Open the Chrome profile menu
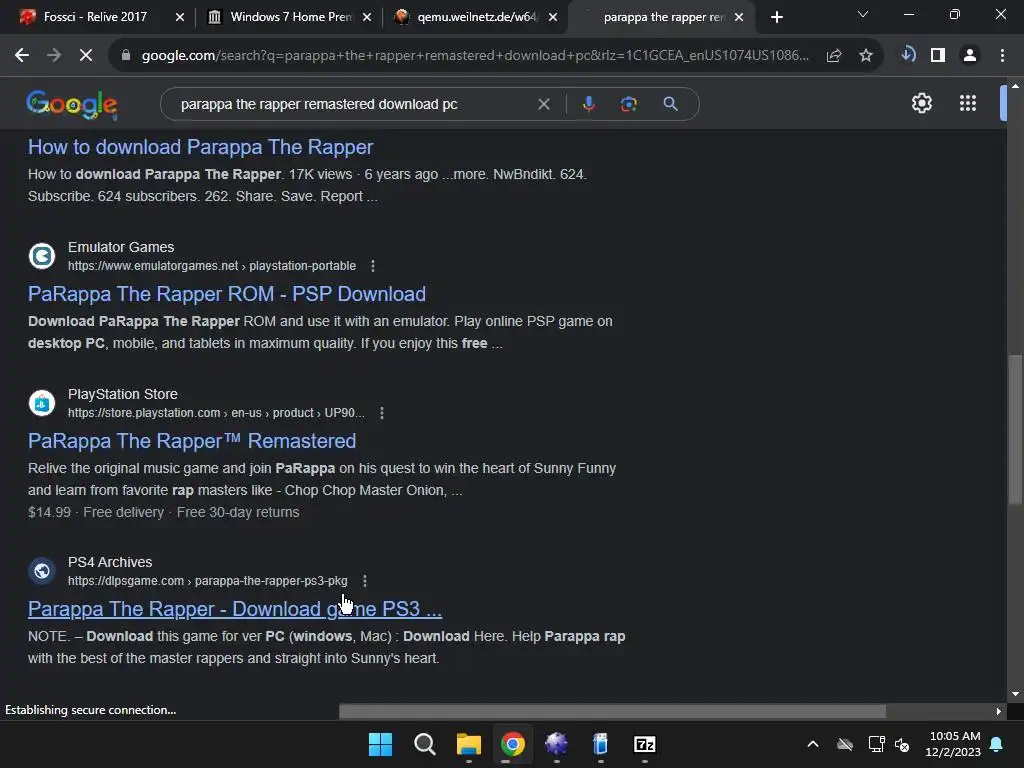The height and width of the screenshot is (768, 1024). pos(970,56)
